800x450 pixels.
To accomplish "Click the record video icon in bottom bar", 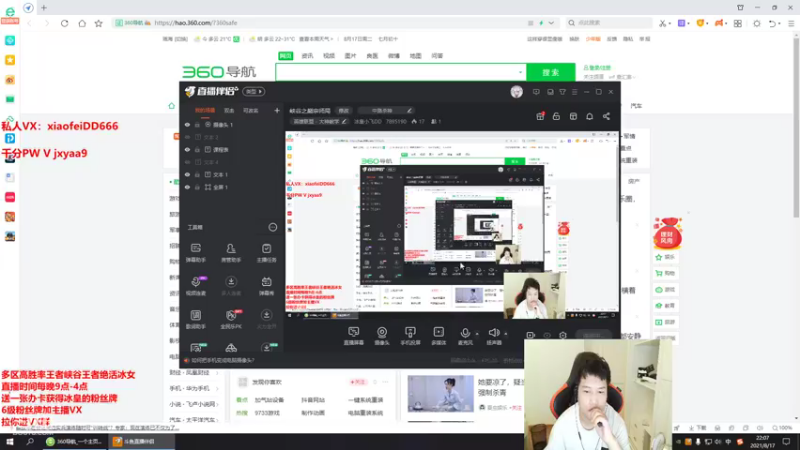I will click(531, 335).
